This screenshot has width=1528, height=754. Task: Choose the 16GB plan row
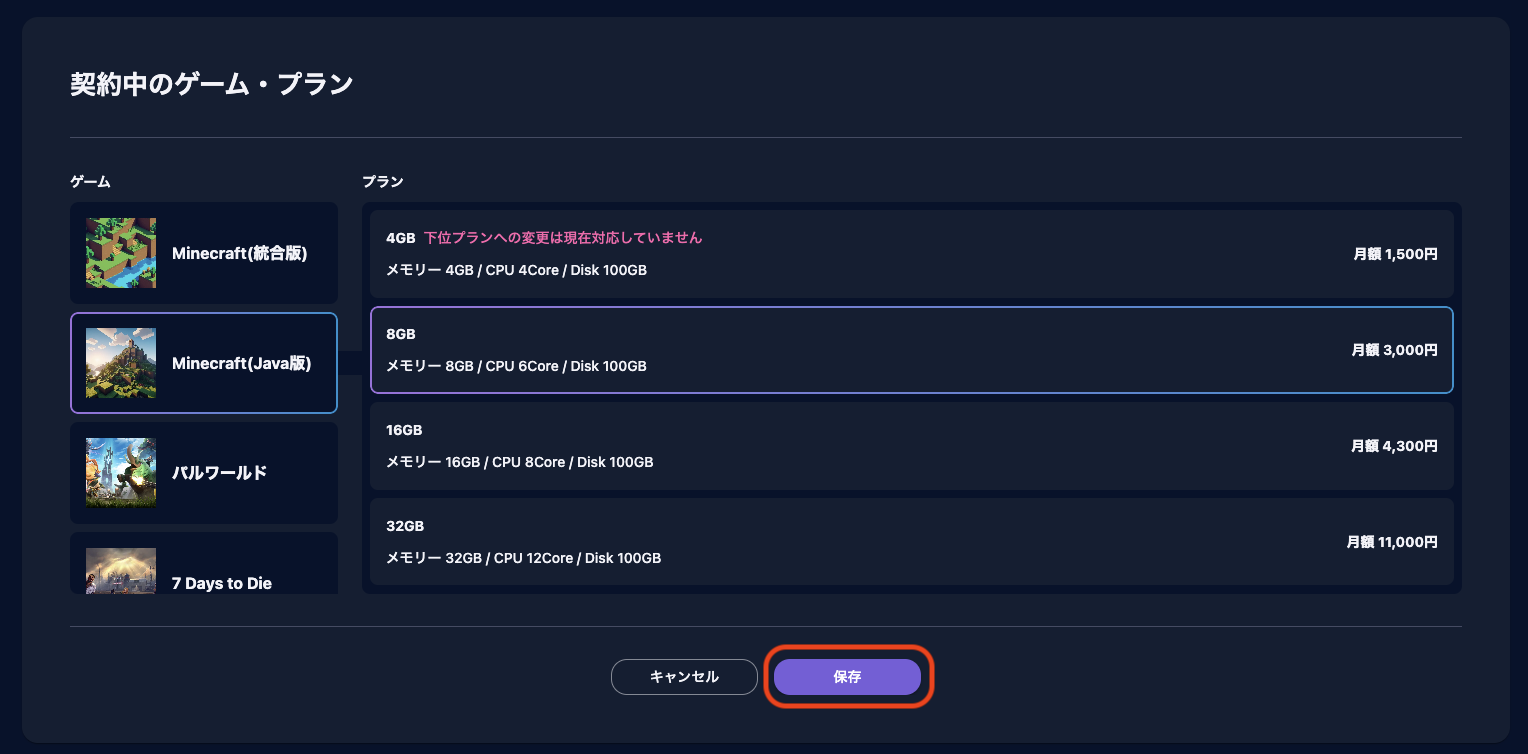(x=912, y=446)
